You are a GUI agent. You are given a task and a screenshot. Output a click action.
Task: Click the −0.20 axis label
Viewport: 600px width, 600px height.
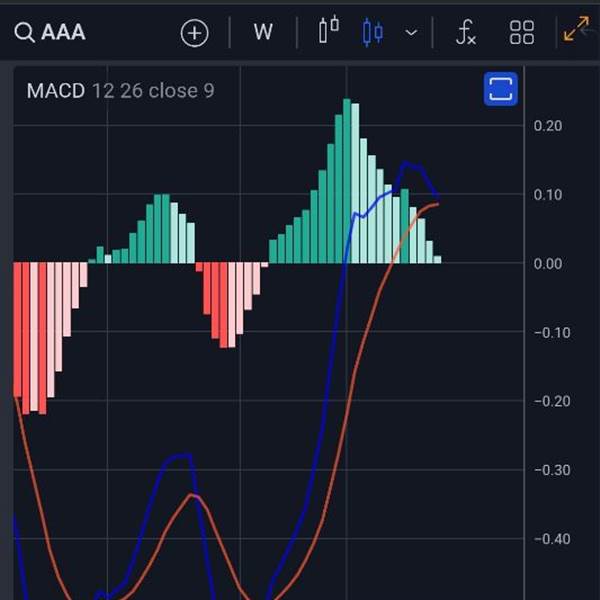552,401
